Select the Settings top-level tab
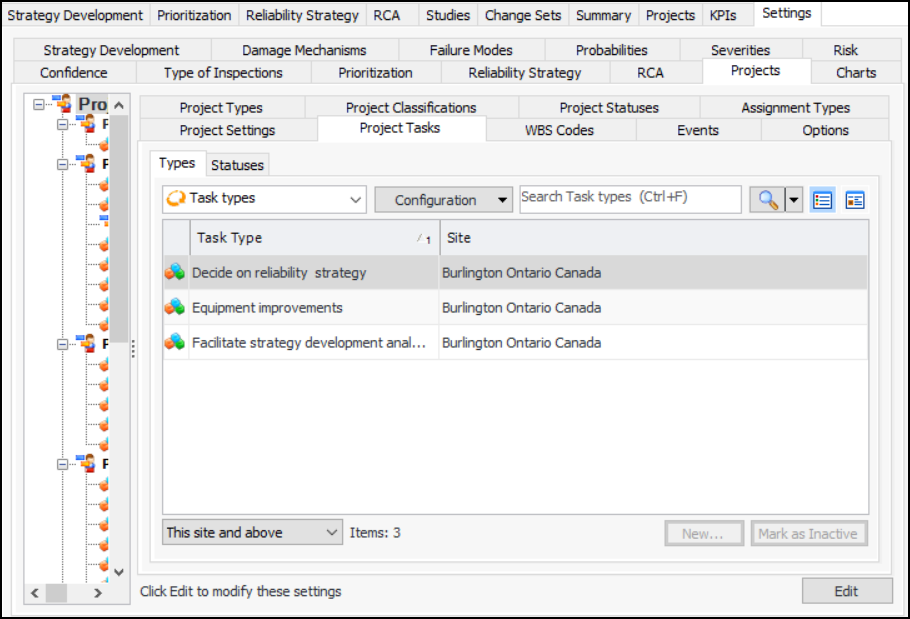 pyautogui.click(x=787, y=13)
